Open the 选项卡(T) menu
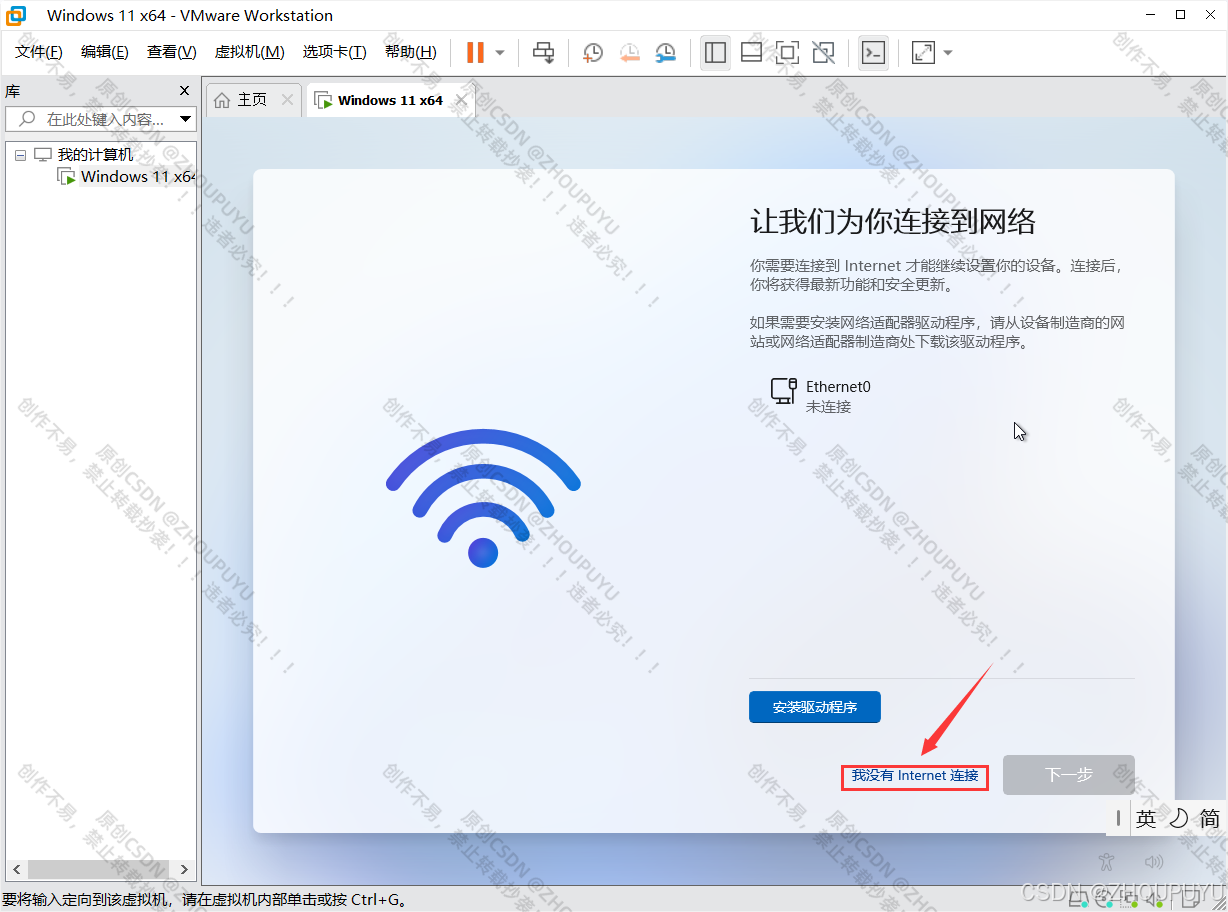 click(335, 52)
